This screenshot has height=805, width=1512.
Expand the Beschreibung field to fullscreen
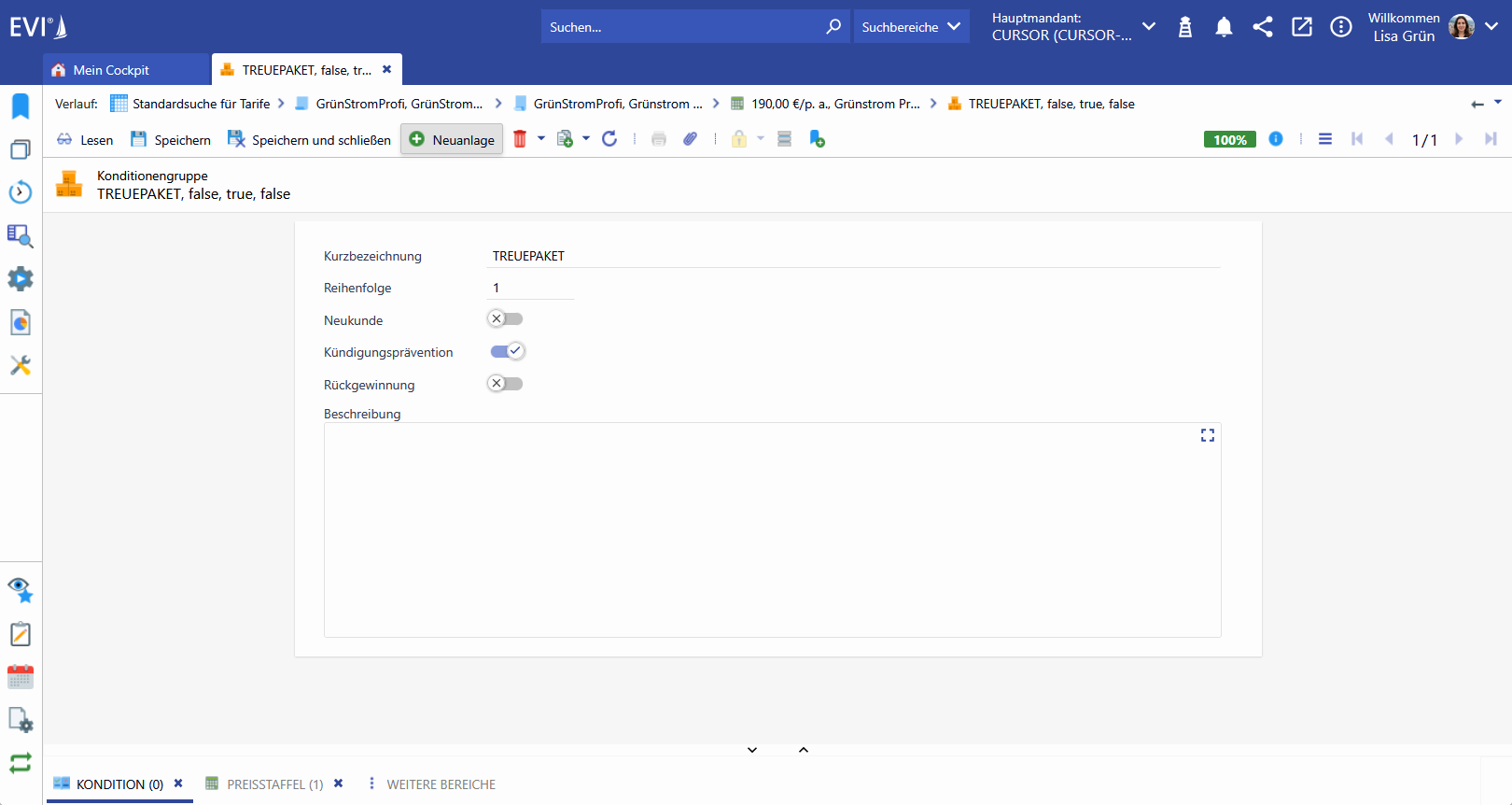[x=1208, y=435]
